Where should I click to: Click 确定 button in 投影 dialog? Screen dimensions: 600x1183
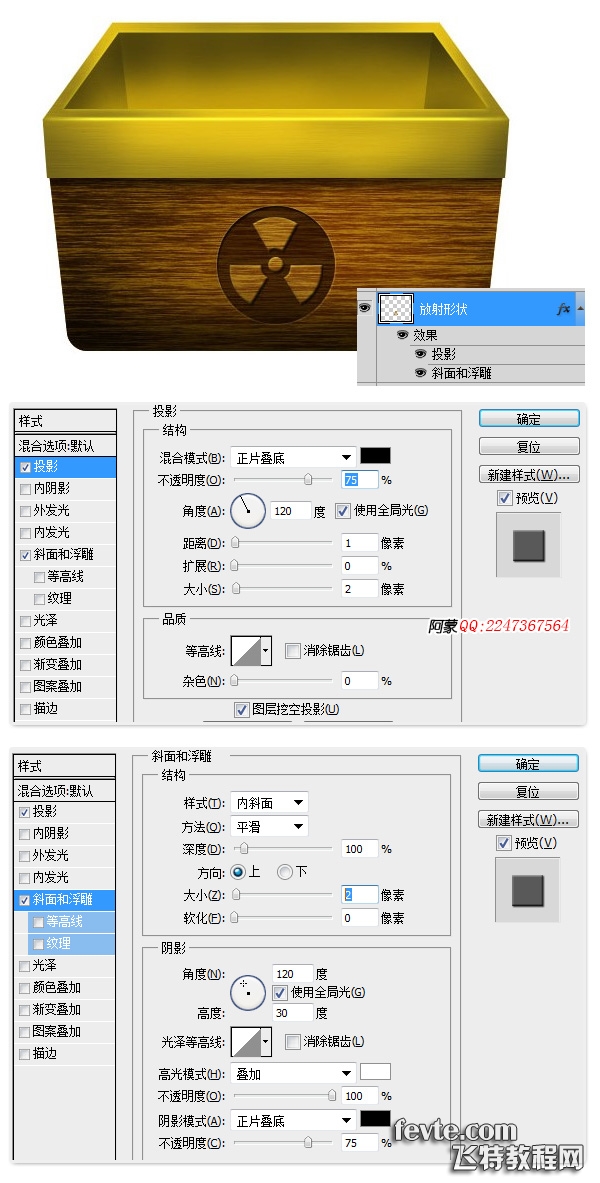(x=529, y=419)
